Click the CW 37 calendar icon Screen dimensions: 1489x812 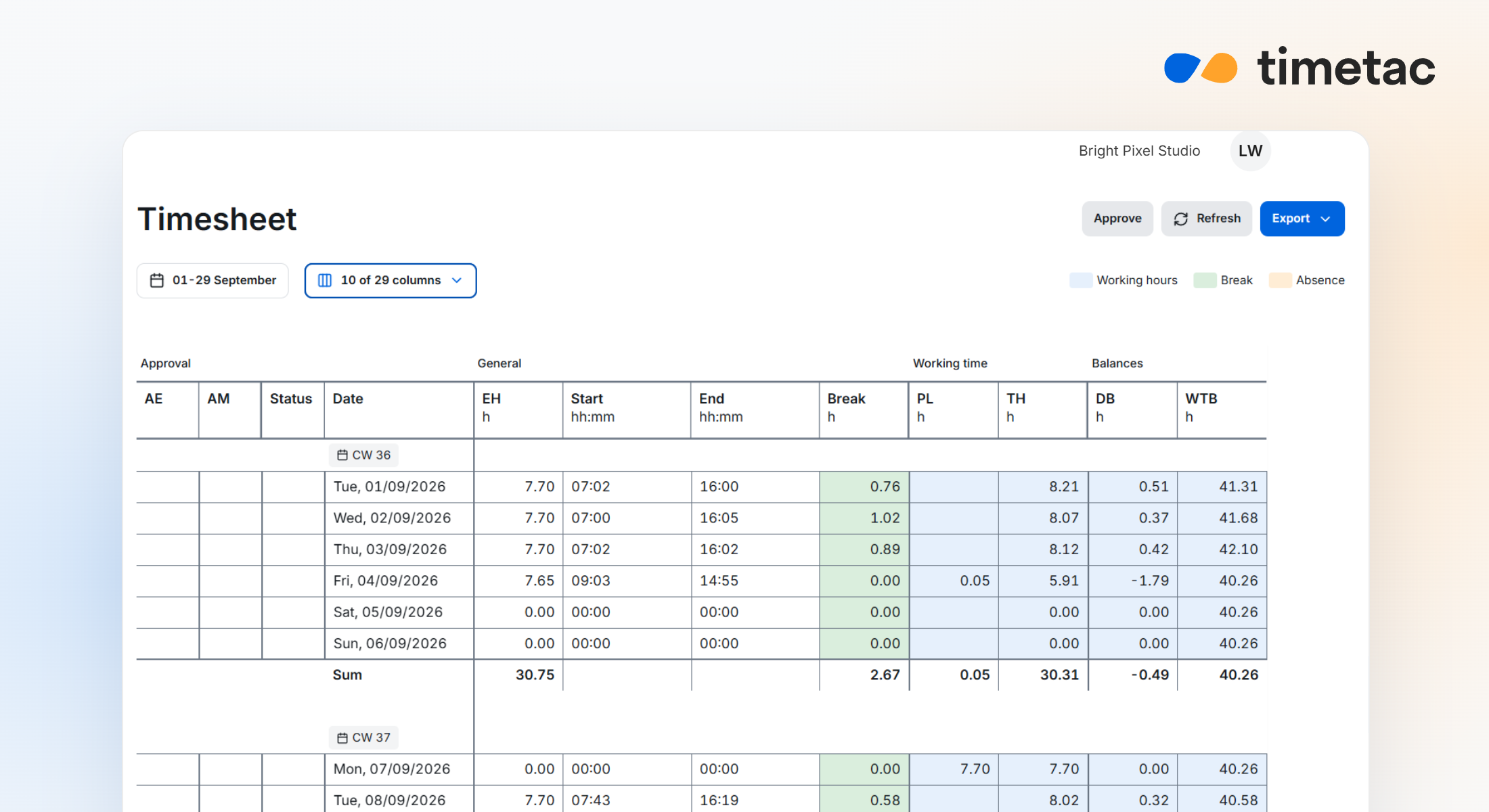pos(342,738)
